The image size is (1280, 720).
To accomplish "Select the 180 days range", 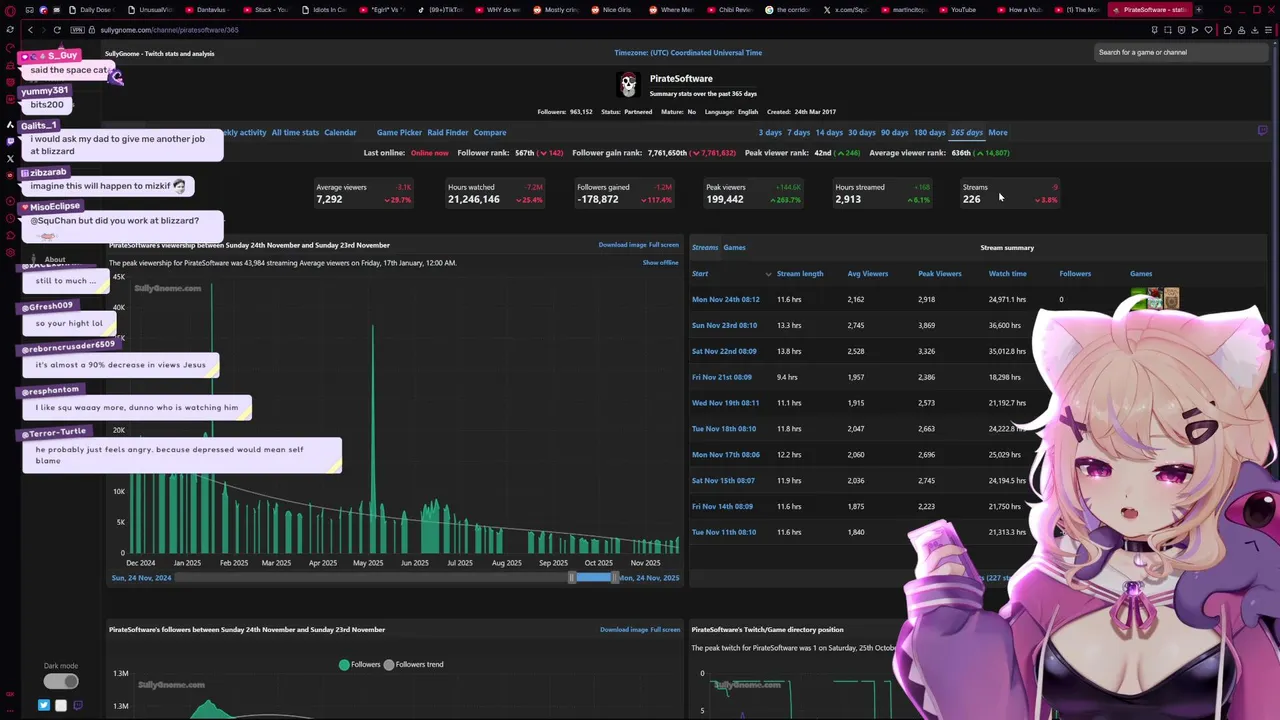I will (x=930, y=132).
